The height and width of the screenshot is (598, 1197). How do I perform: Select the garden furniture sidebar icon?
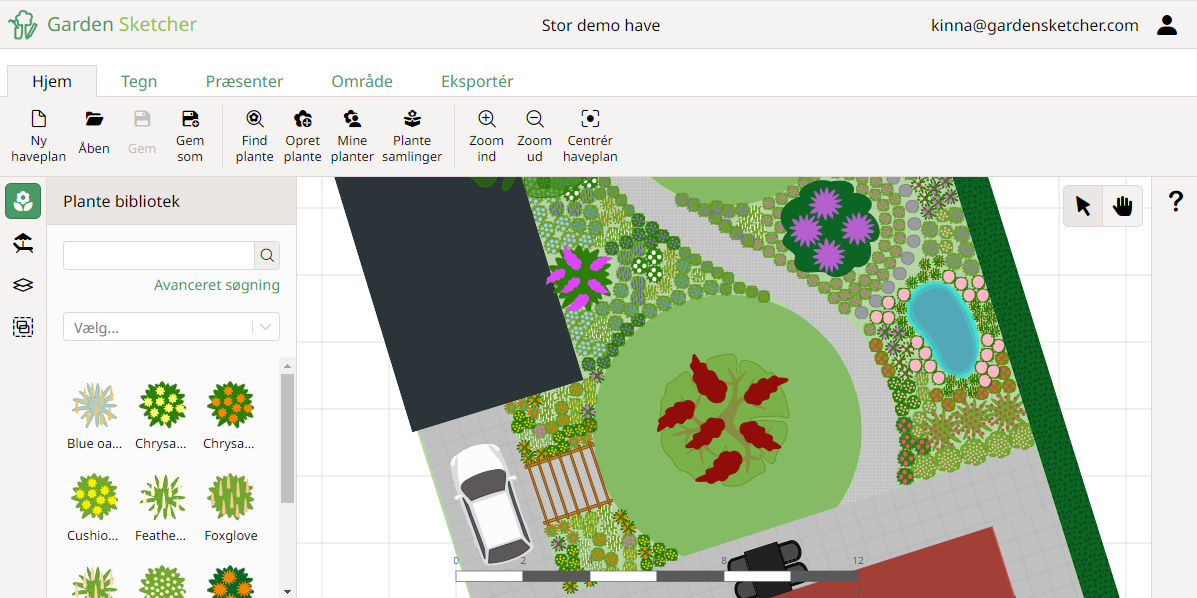click(22, 243)
